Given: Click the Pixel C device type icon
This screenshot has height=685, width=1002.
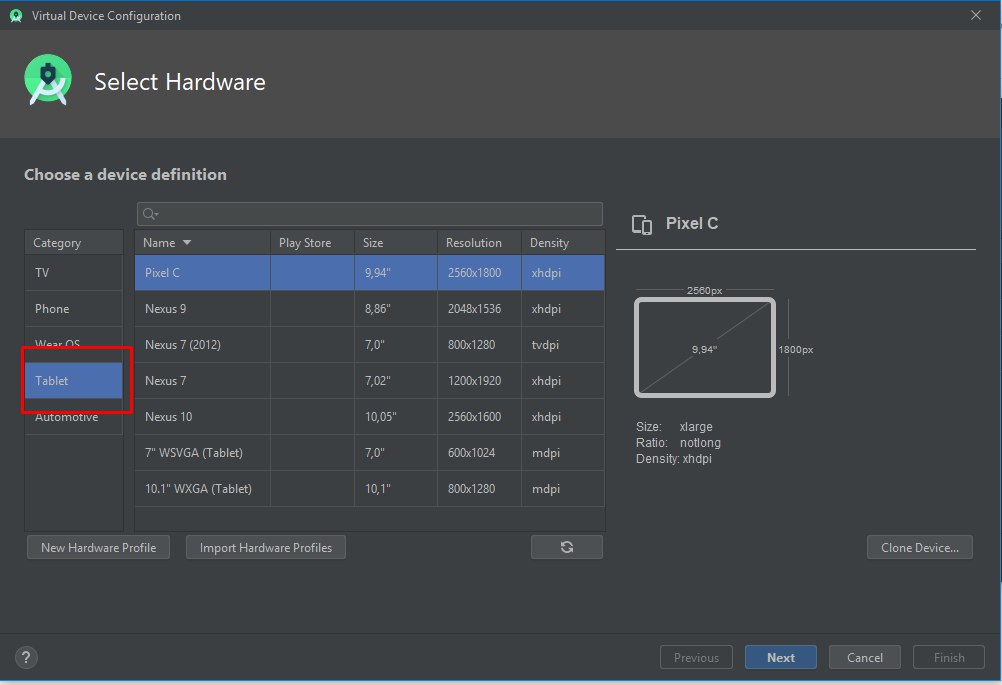Looking at the screenshot, I should coord(642,224).
